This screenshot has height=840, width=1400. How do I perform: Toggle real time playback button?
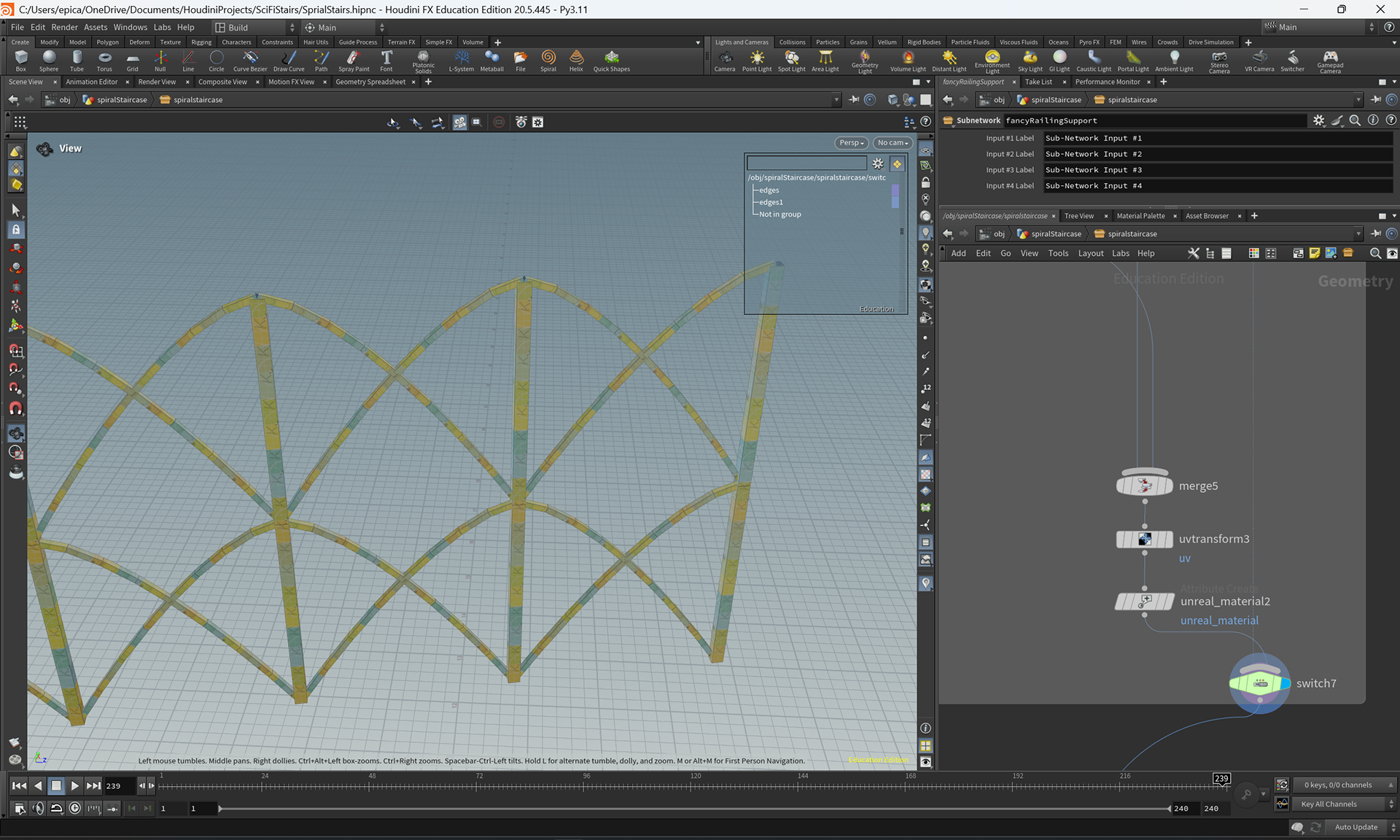pyautogui.click(x=75, y=808)
